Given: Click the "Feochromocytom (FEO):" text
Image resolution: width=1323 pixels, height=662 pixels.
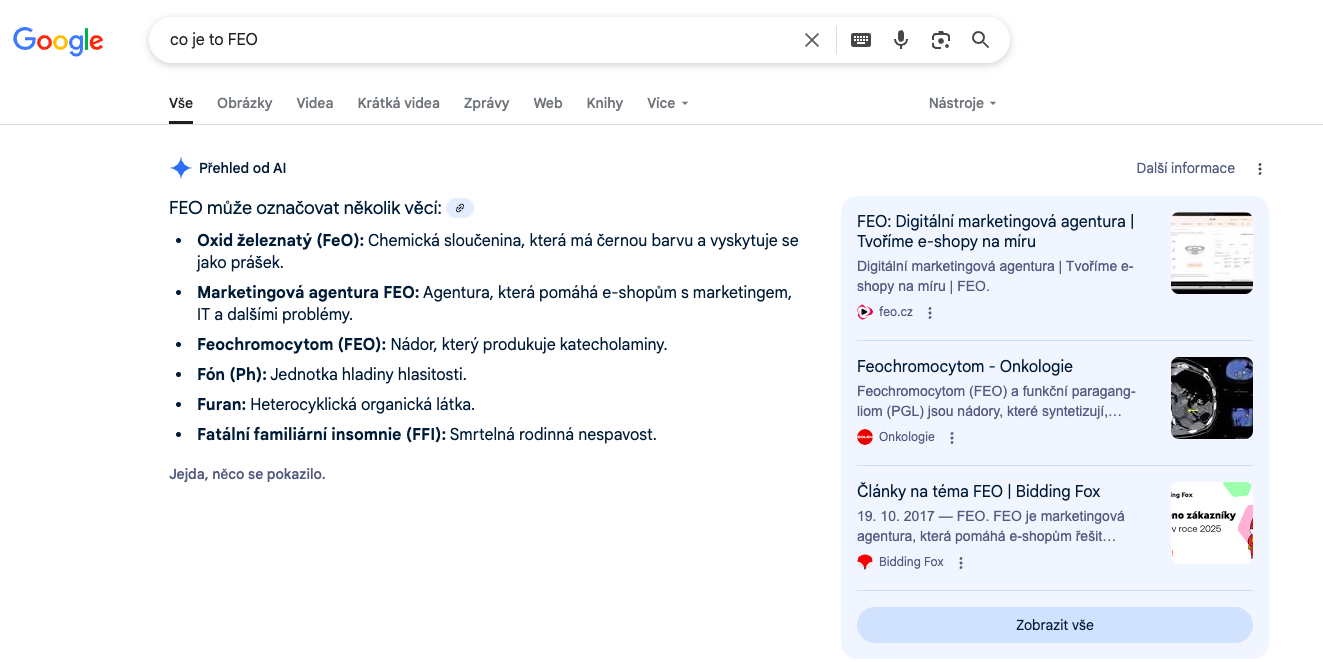Looking at the screenshot, I should [x=291, y=344].
